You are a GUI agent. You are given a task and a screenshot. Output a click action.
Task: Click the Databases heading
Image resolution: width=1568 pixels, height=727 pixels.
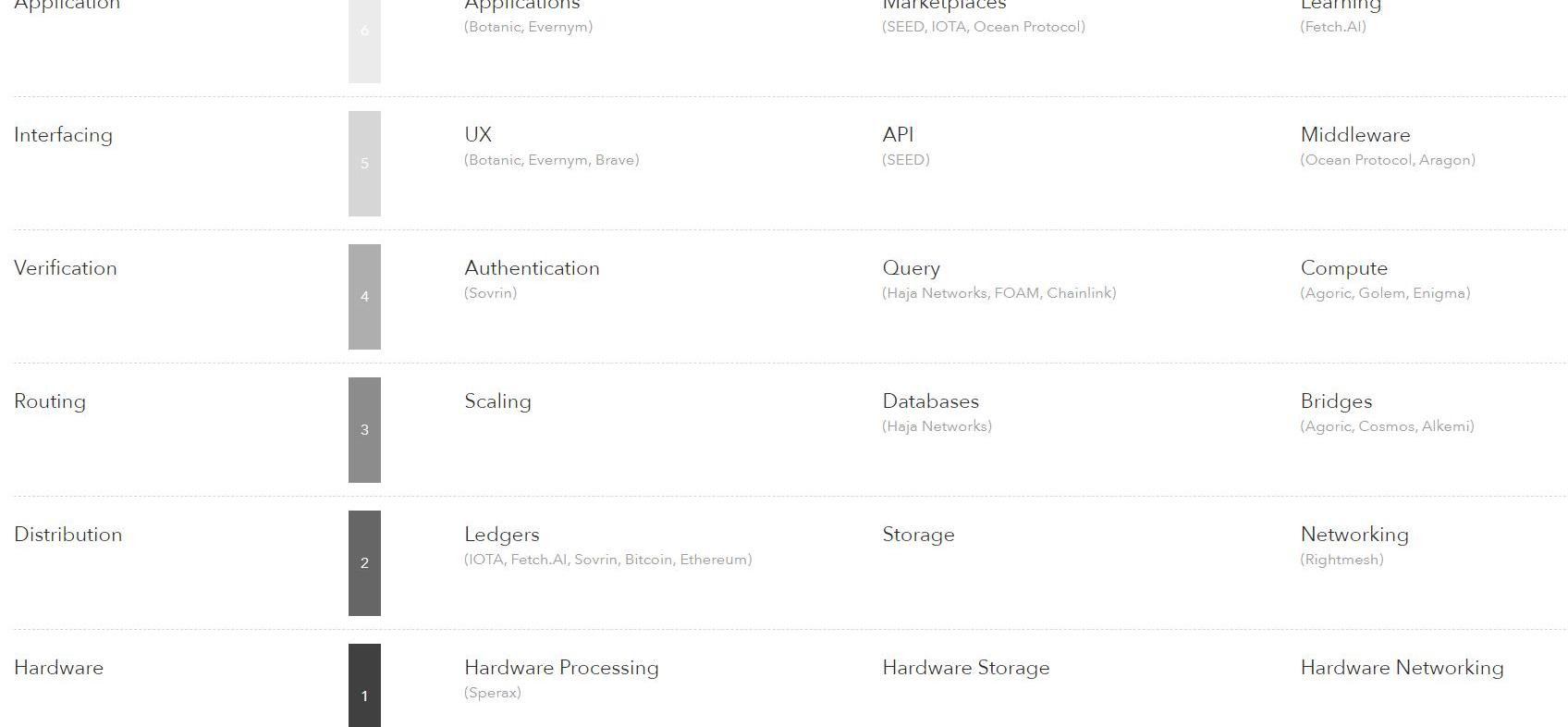[x=930, y=401]
